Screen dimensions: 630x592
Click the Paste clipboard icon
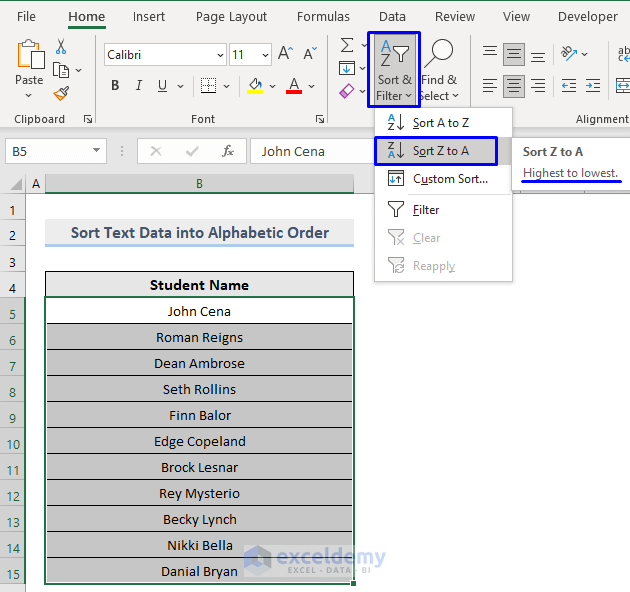(x=29, y=55)
